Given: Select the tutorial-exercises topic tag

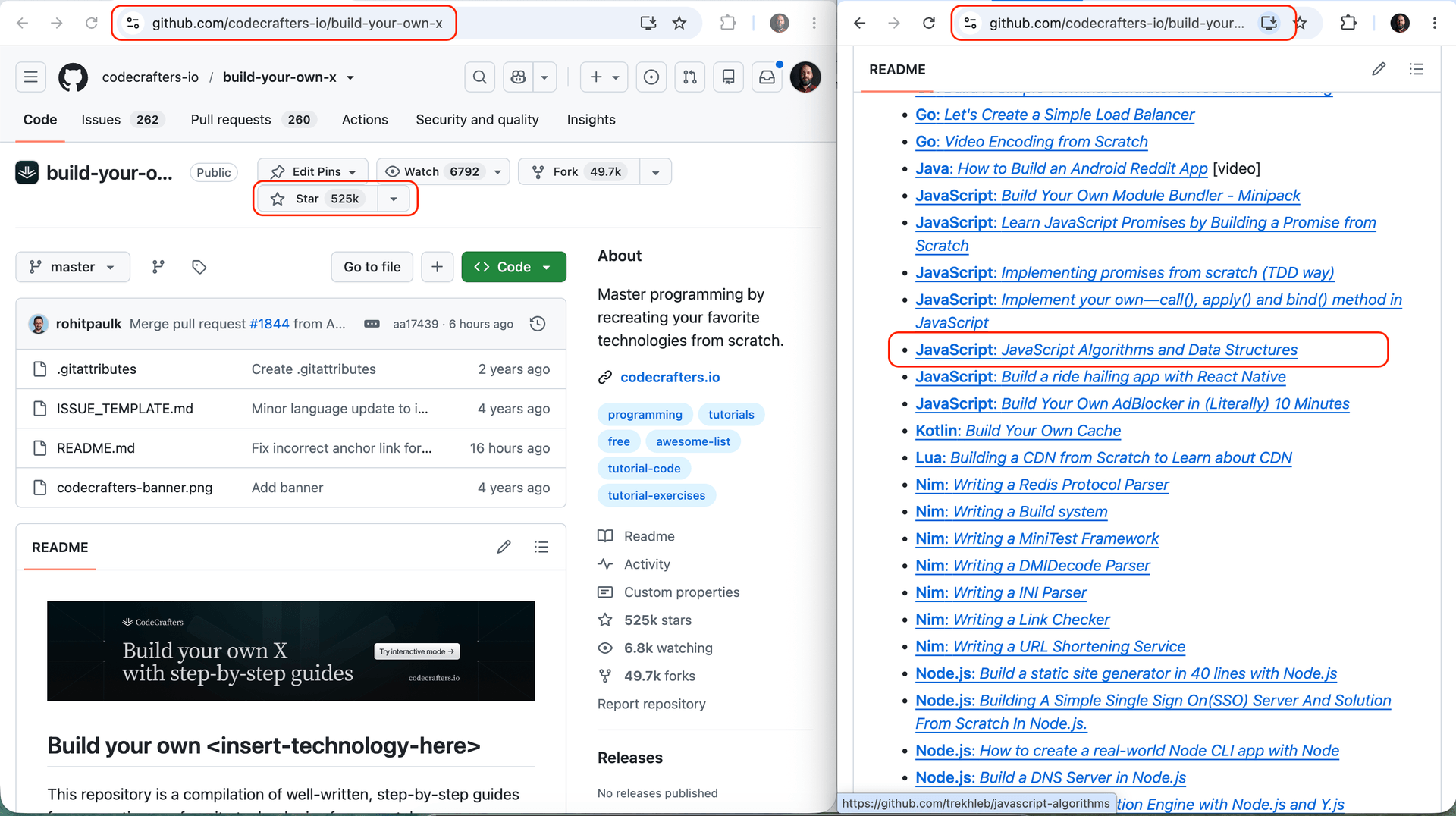Looking at the screenshot, I should point(657,495).
